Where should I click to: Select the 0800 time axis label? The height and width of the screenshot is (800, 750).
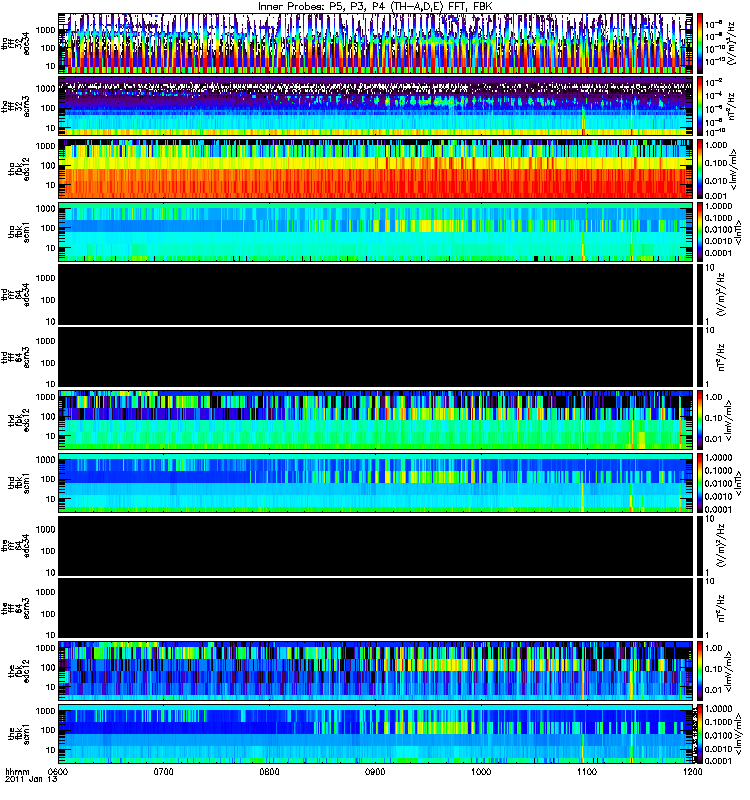click(x=270, y=771)
